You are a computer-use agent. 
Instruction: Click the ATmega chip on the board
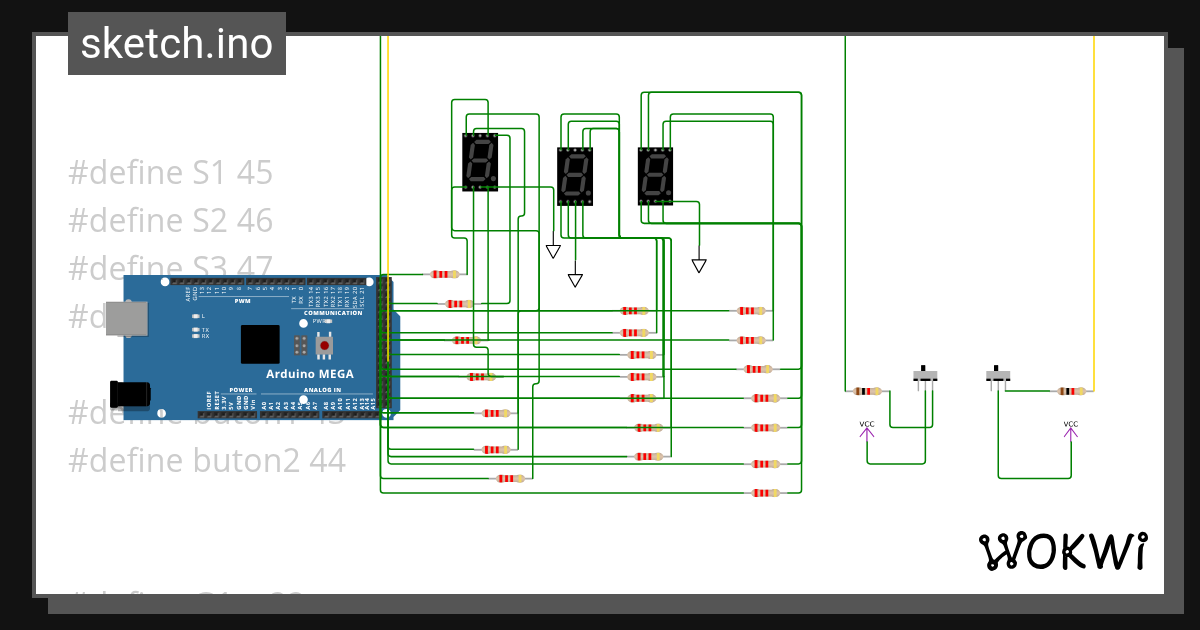pyautogui.click(x=260, y=343)
